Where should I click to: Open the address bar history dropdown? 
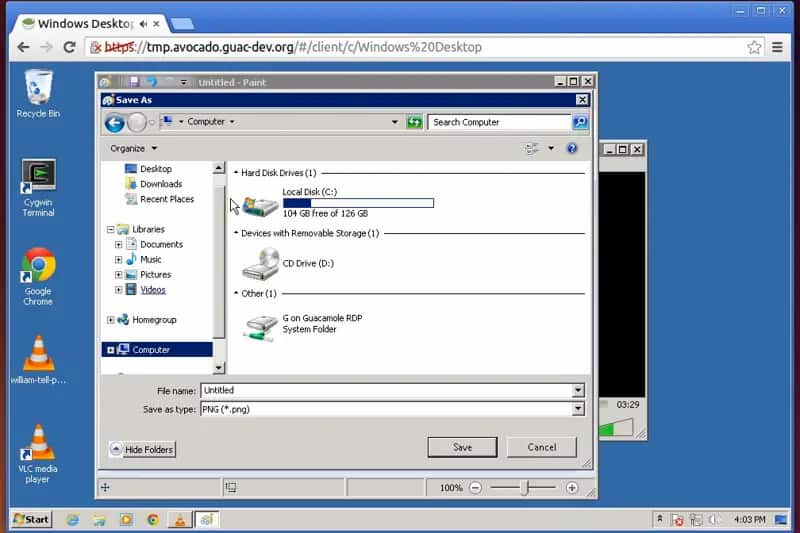[394, 122]
